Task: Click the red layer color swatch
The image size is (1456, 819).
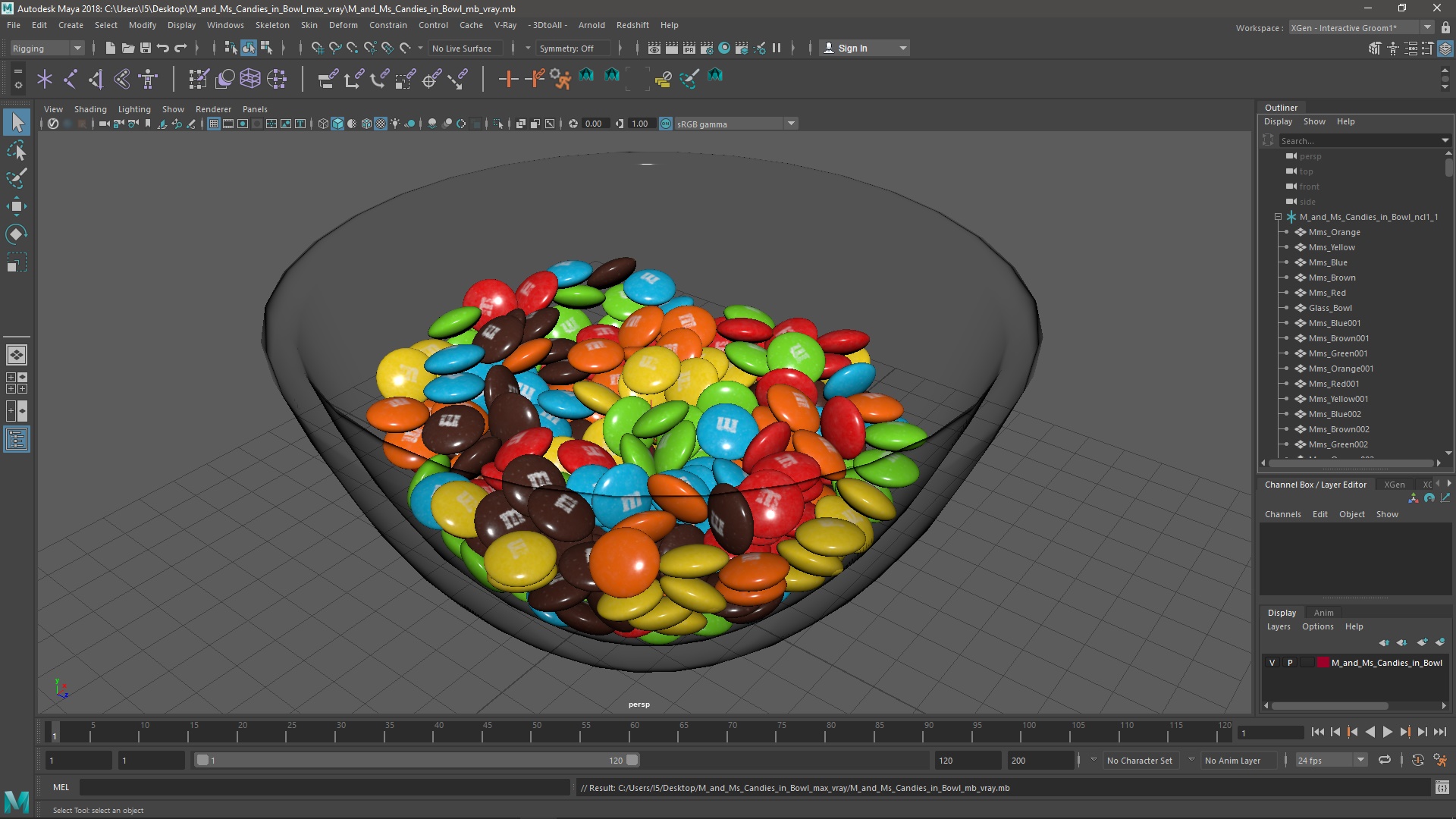Action: (x=1323, y=663)
